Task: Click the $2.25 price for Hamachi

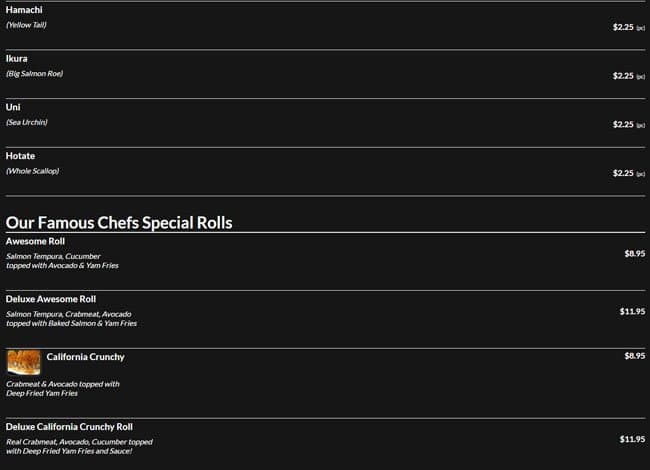Action: [623, 27]
